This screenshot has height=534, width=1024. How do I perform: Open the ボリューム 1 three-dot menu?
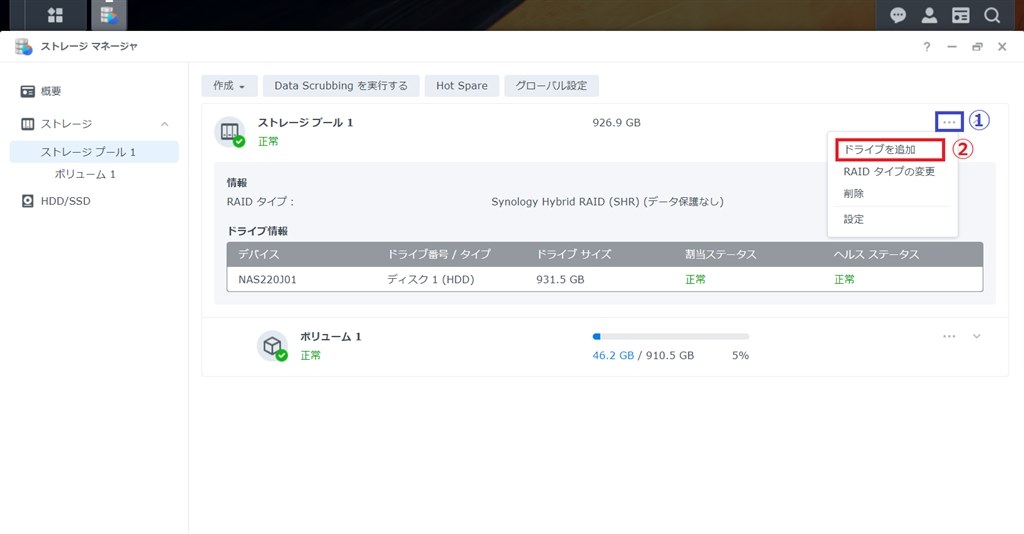[x=949, y=336]
